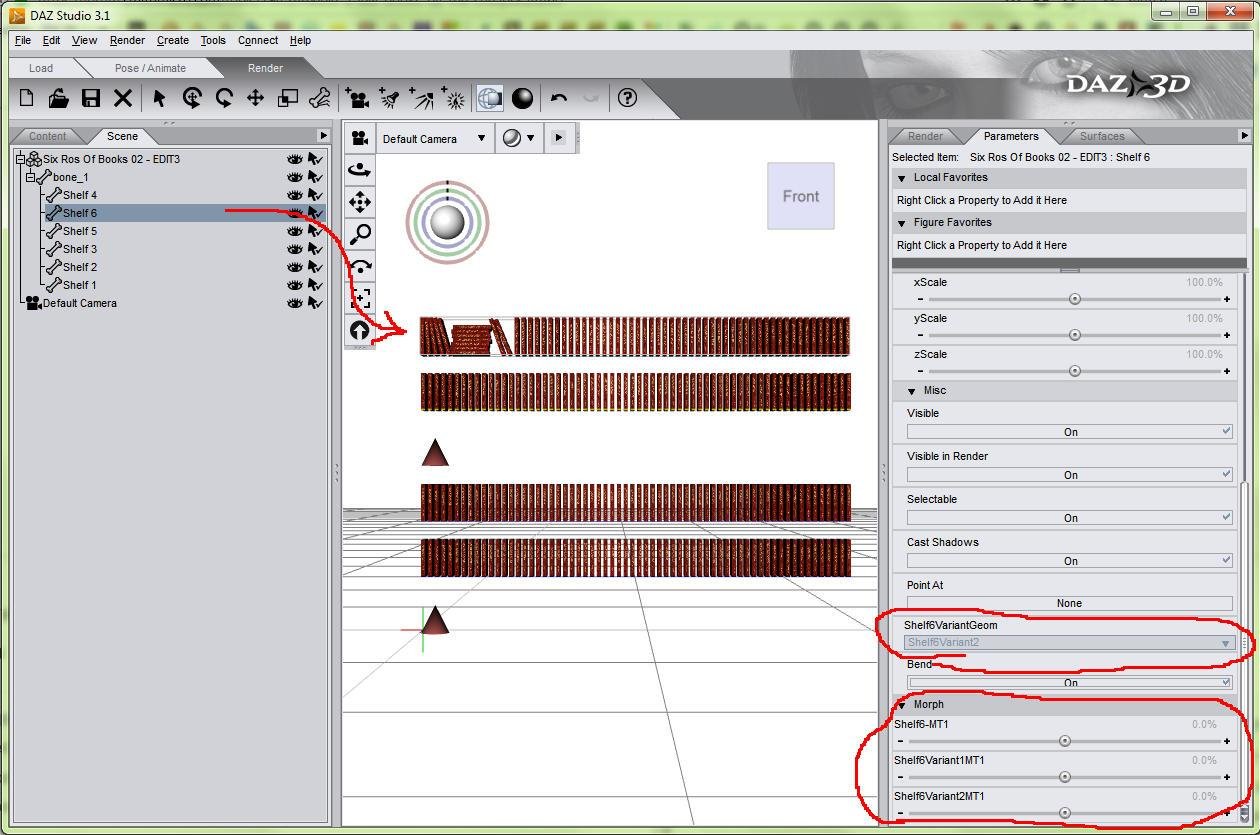
Task: Open the Visible in Render dropdown
Action: tap(1070, 475)
